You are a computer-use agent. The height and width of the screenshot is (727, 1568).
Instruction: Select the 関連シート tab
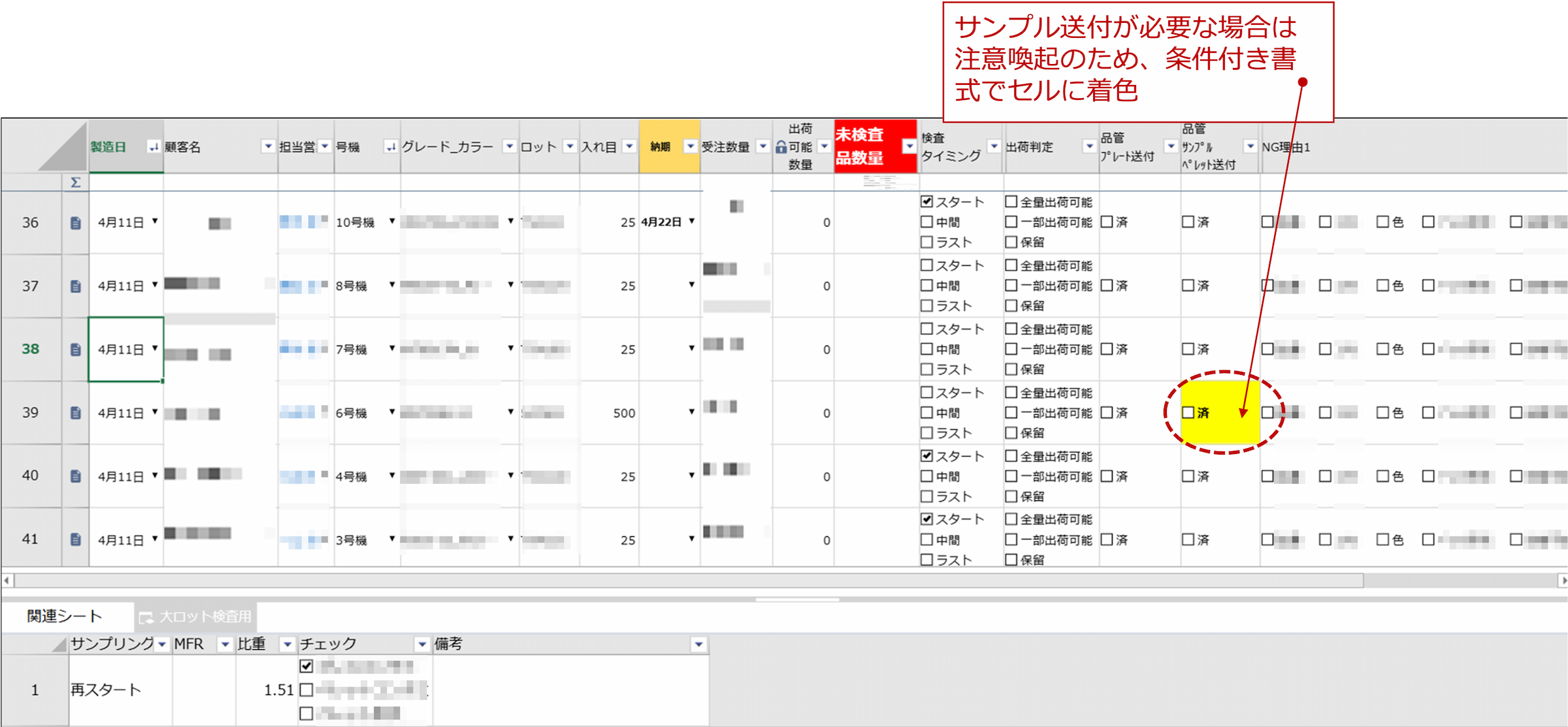point(65,616)
